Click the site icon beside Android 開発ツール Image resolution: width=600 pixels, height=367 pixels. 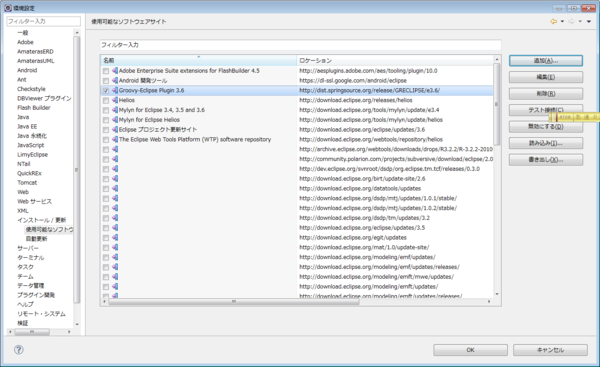pos(115,81)
